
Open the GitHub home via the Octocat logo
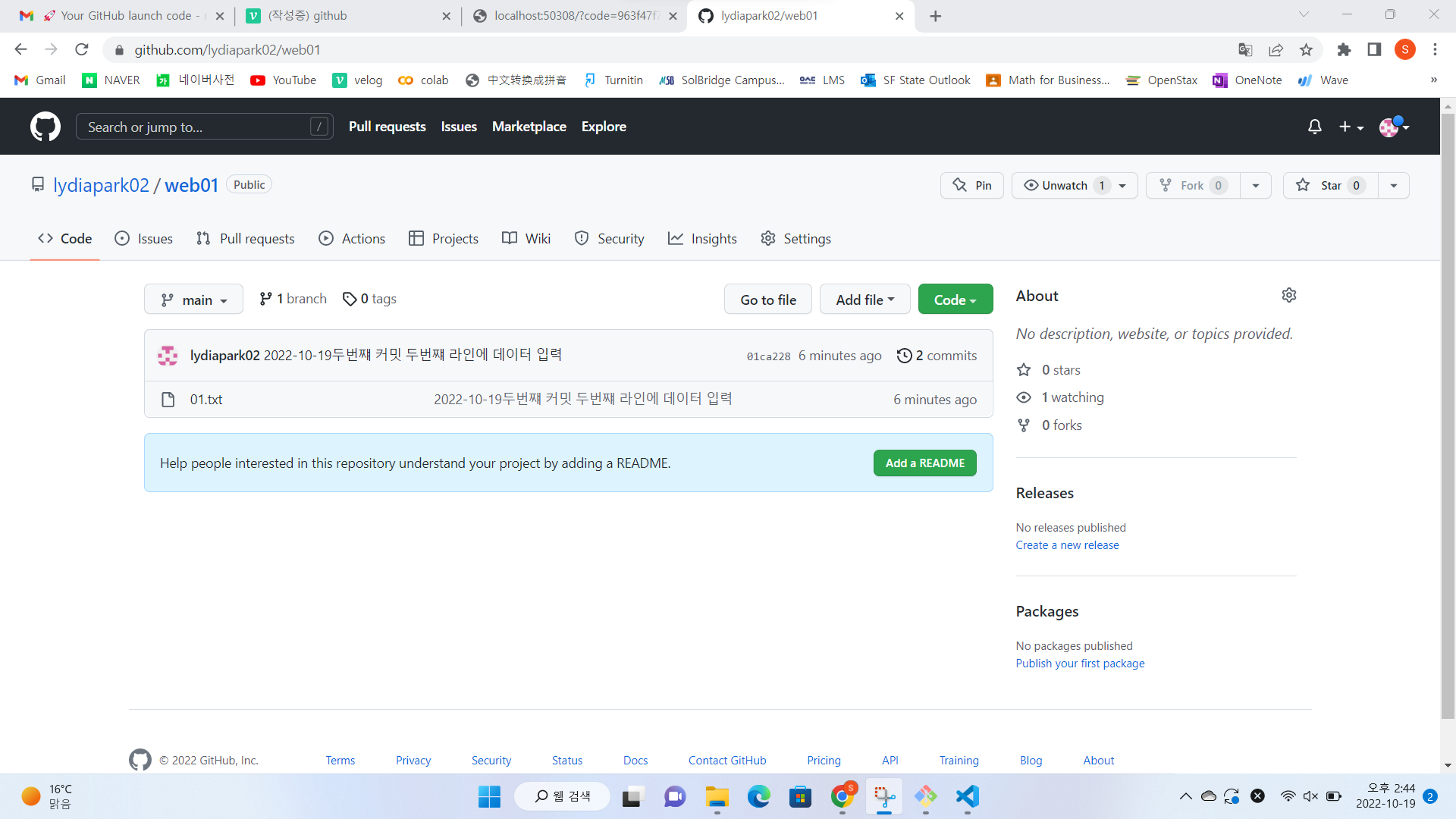coord(45,126)
